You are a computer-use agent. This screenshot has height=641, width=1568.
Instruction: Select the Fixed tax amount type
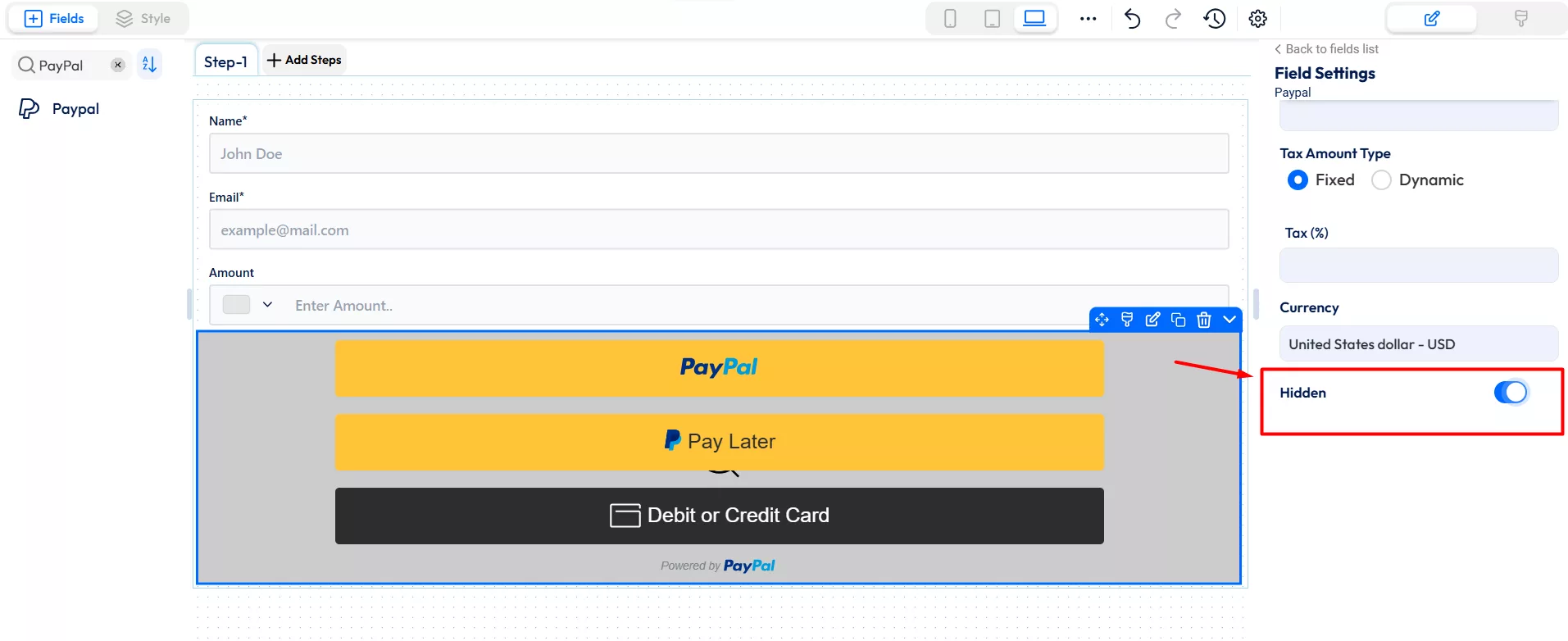pos(1298,180)
